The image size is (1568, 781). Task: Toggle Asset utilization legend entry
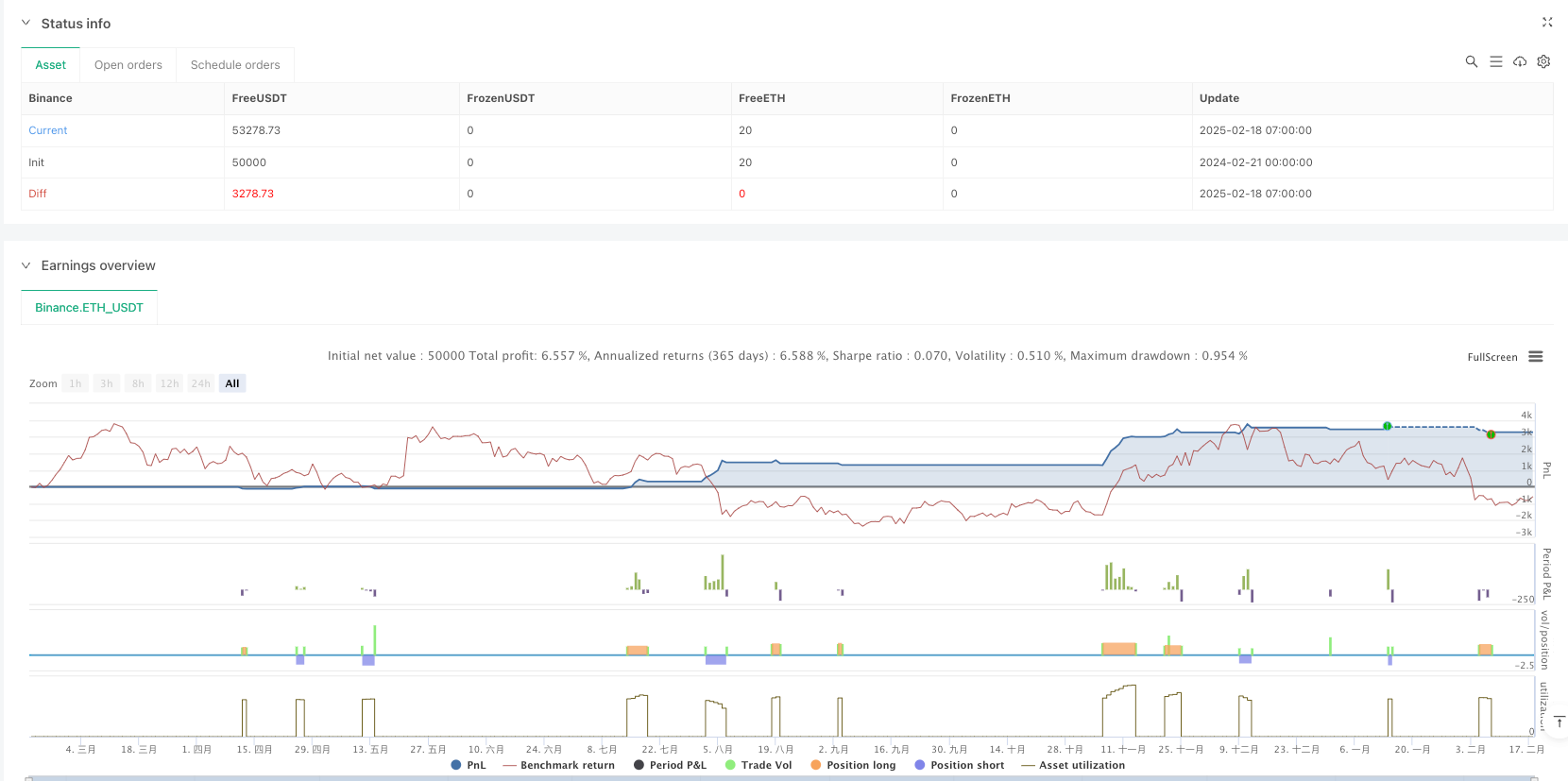(1073, 765)
